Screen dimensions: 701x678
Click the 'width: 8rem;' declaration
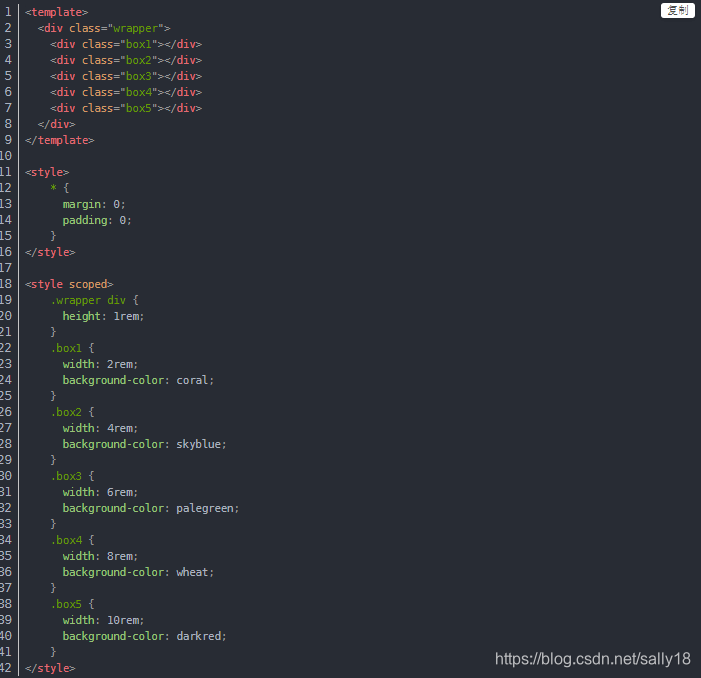100,556
